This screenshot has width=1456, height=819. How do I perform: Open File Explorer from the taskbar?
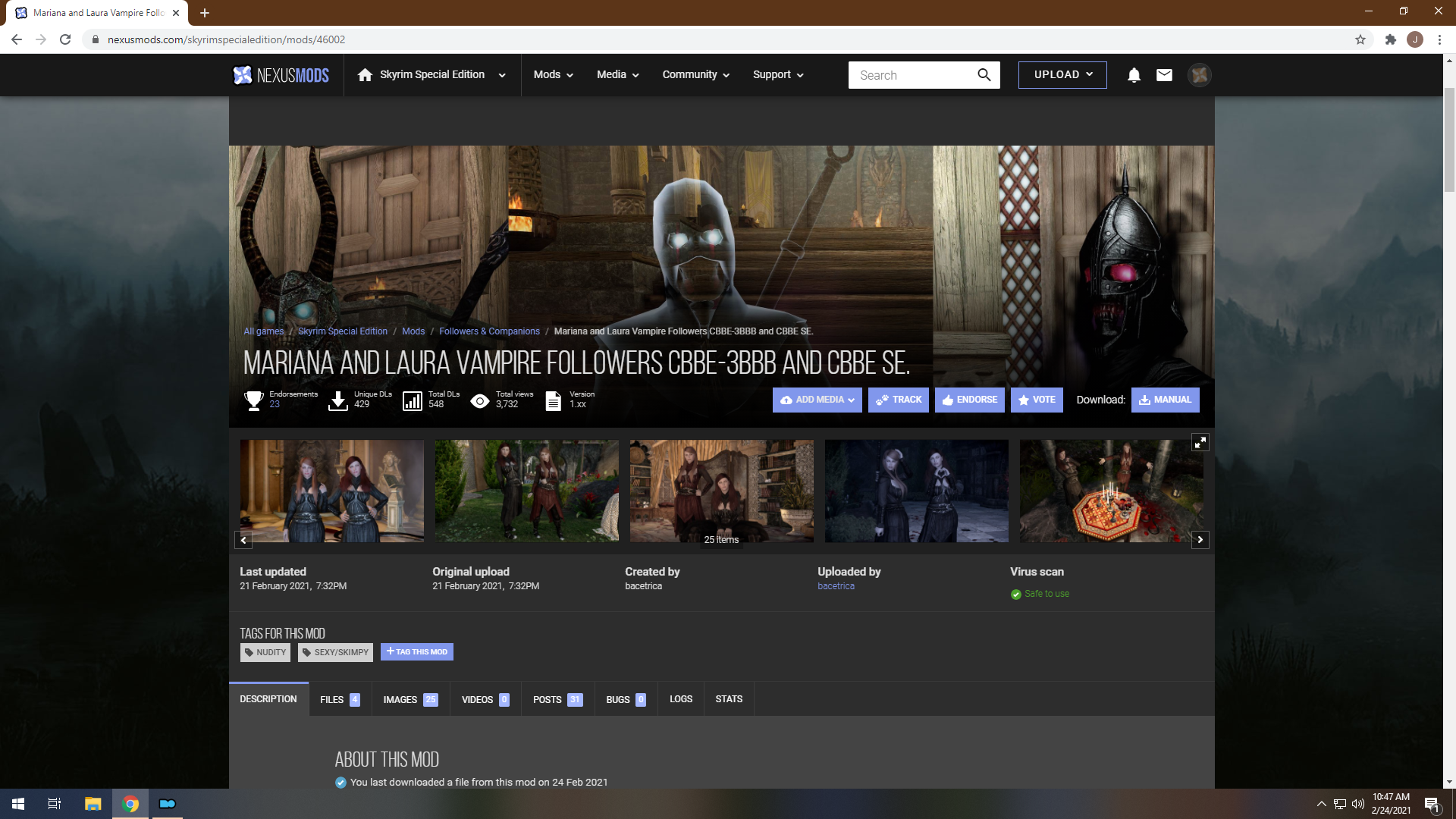point(93,804)
